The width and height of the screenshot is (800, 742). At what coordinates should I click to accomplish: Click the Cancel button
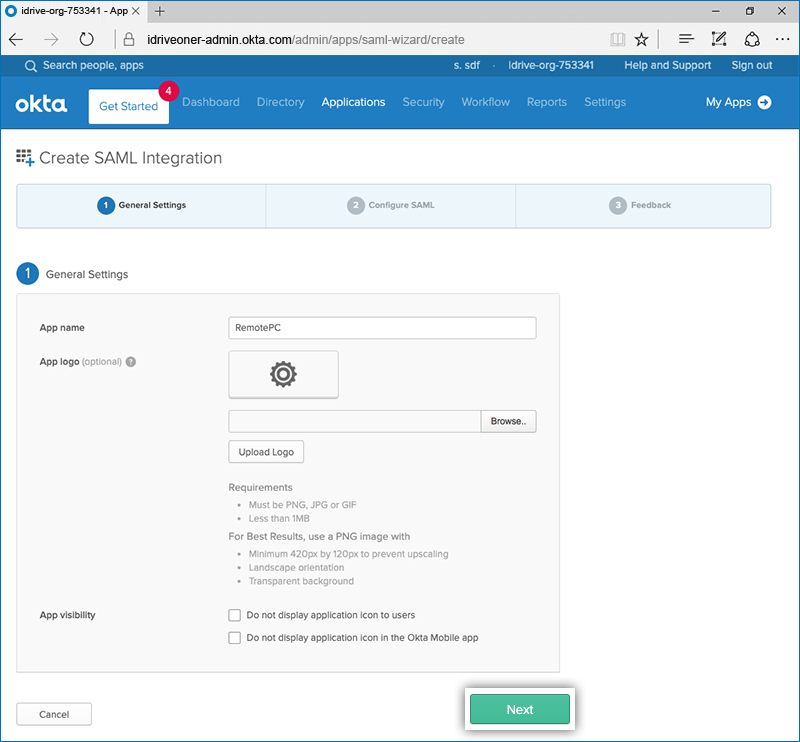coord(54,714)
